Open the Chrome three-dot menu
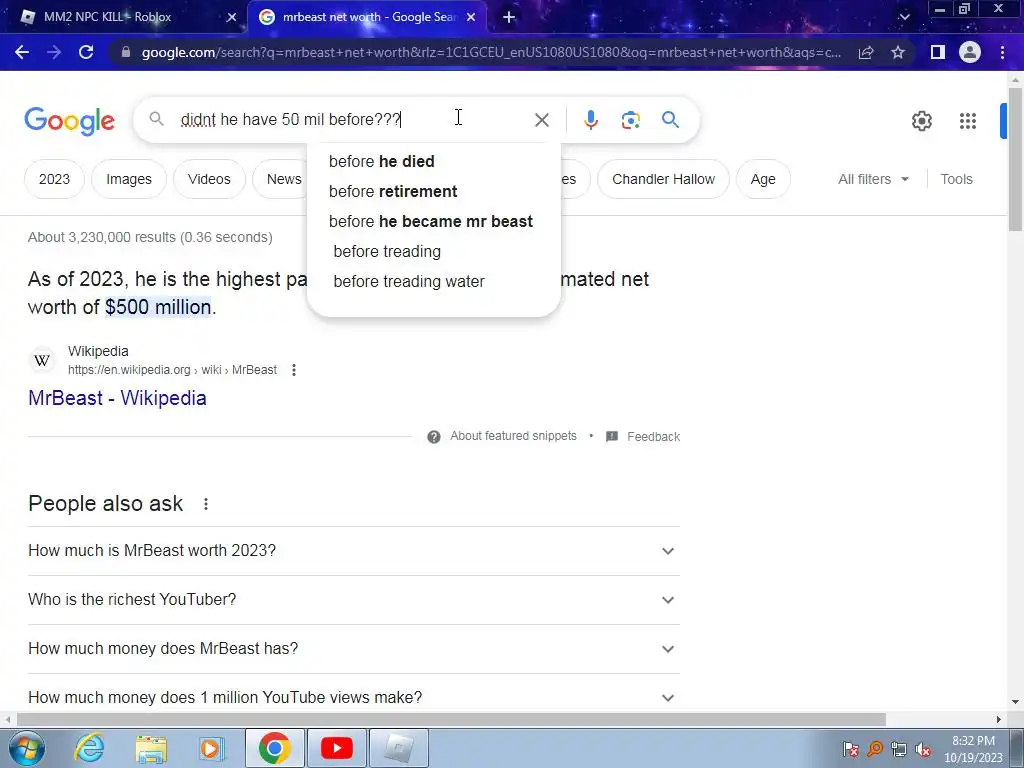 (1002, 52)
